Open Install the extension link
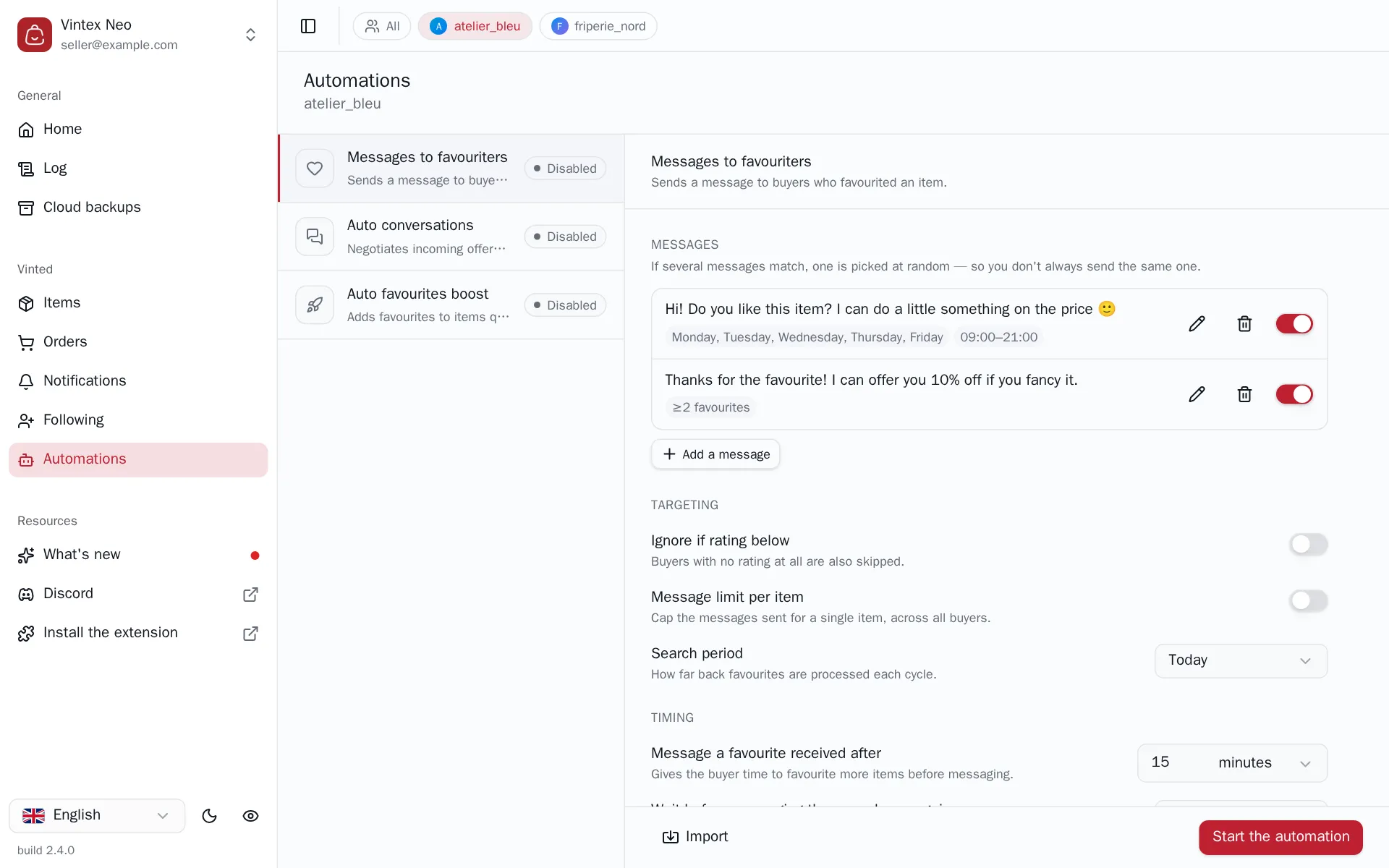 click(x=138, y=633)
